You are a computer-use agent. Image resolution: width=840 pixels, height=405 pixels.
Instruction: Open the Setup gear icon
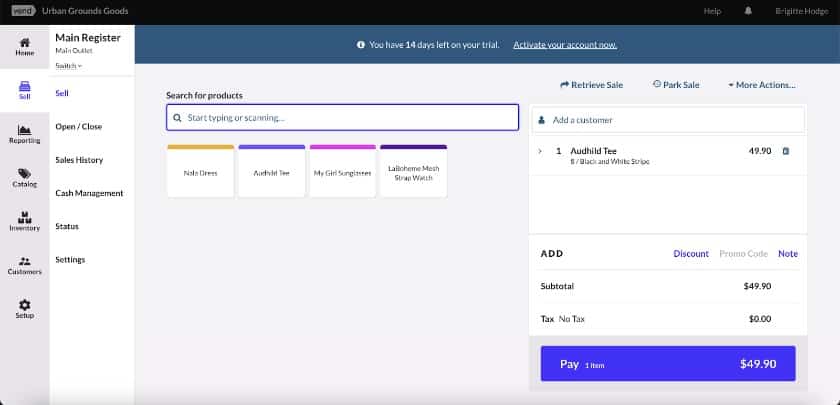[x=24, y=304]
